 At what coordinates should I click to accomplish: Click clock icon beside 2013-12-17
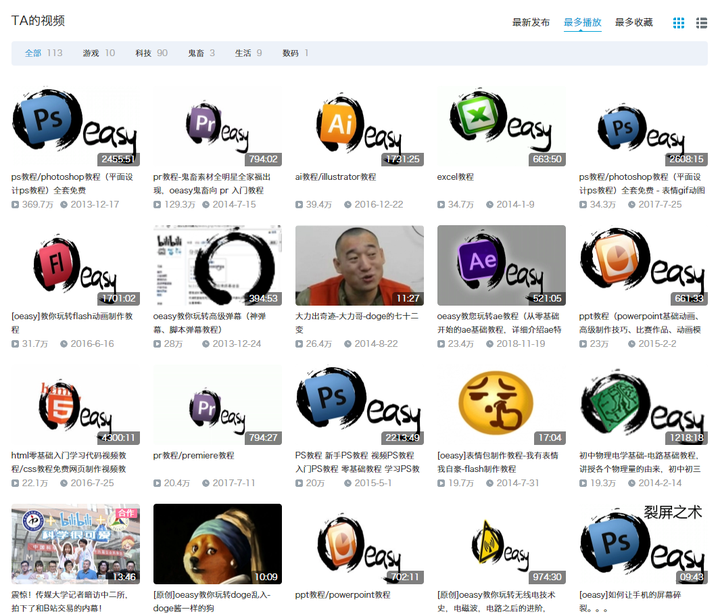pos(64,204)
